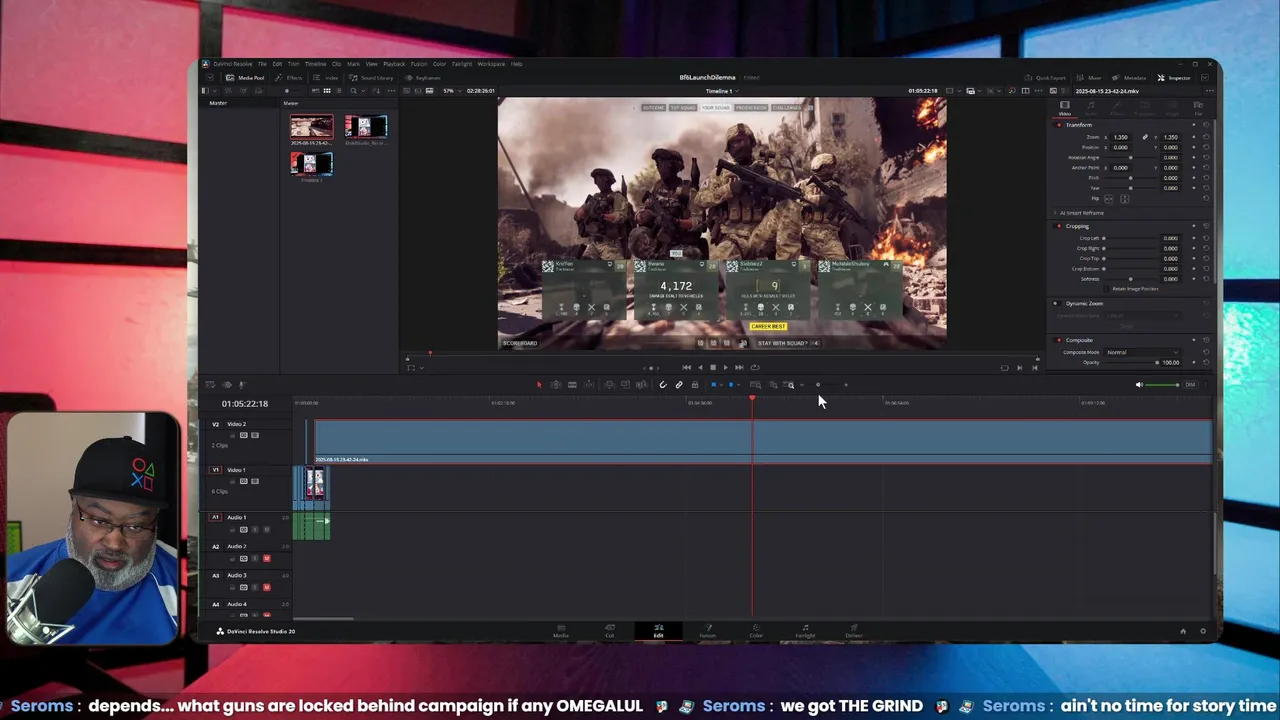The height and width of the screenshot is (720, 1280).
Task: Open the Effects panel
Action: coord(288,78)
